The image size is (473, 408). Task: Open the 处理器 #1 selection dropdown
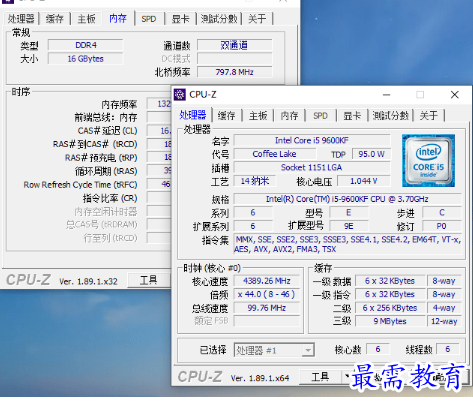click(x=274, y=350)
